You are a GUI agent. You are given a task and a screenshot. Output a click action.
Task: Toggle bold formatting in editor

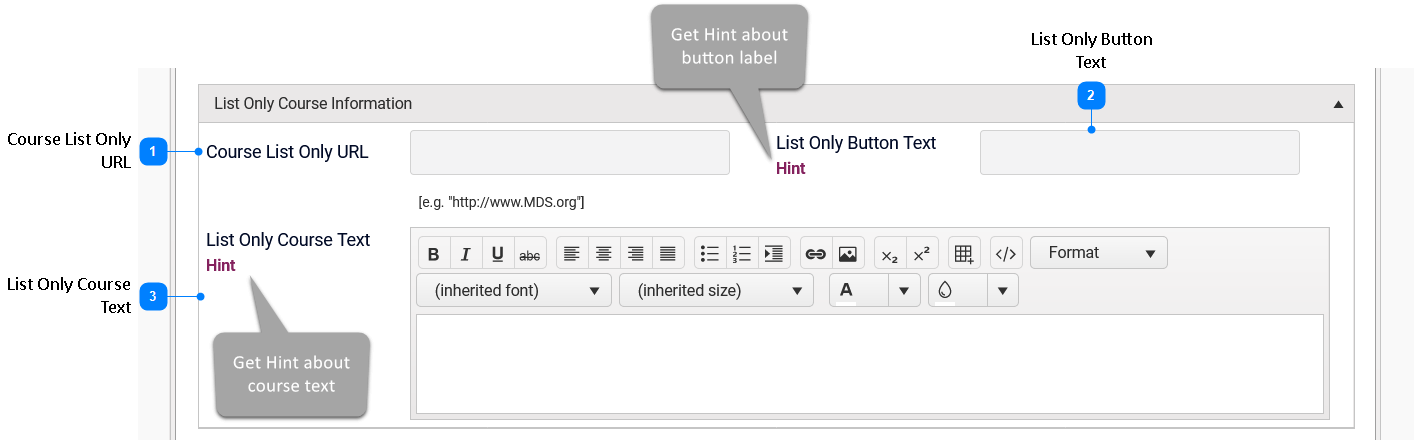pyautogui.click(x=434, y=254)
